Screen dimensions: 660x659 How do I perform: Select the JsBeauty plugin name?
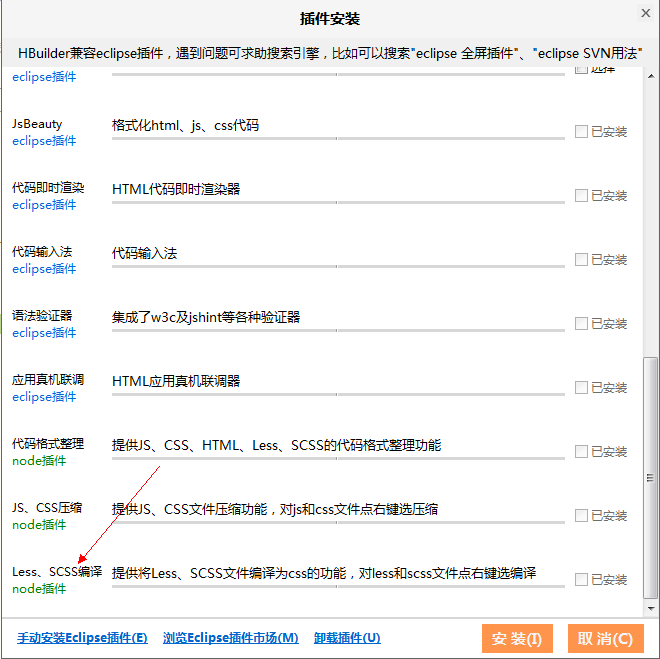coord(37,124)
